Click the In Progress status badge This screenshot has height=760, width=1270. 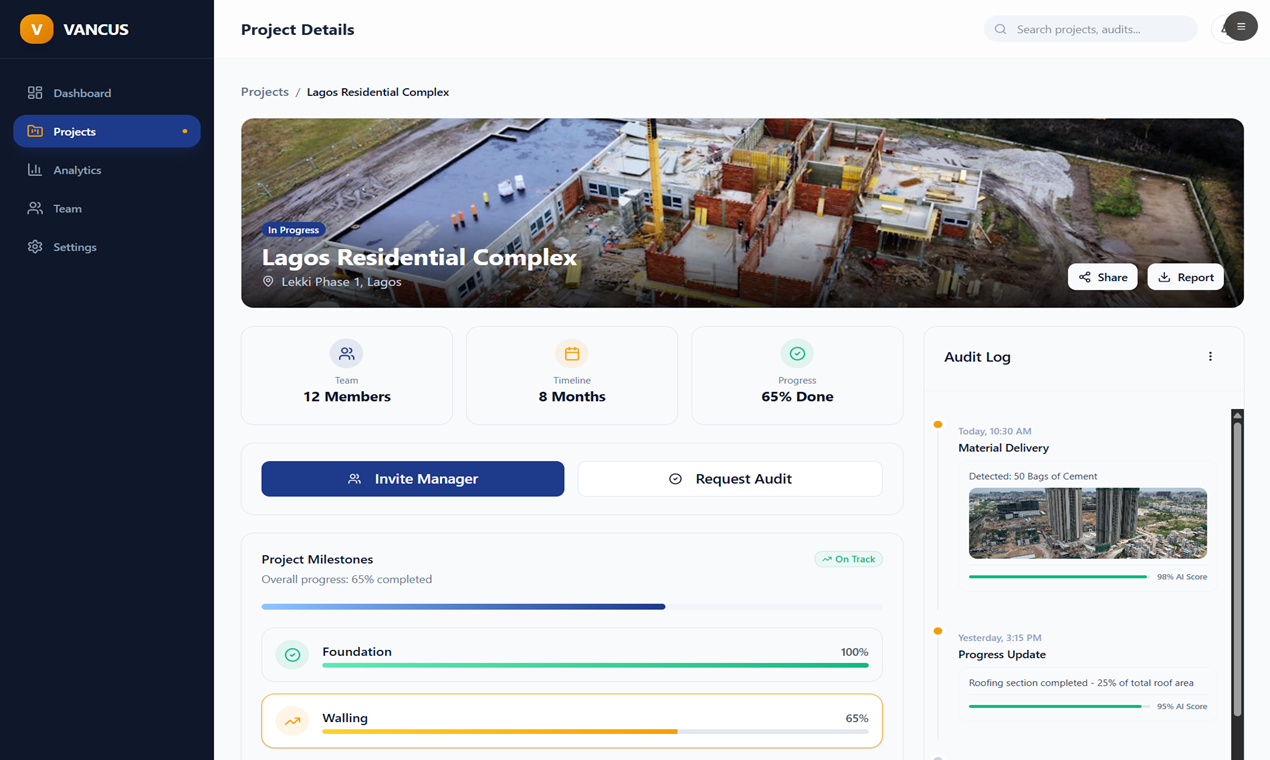pyautogui.click(x=293, y=230)
